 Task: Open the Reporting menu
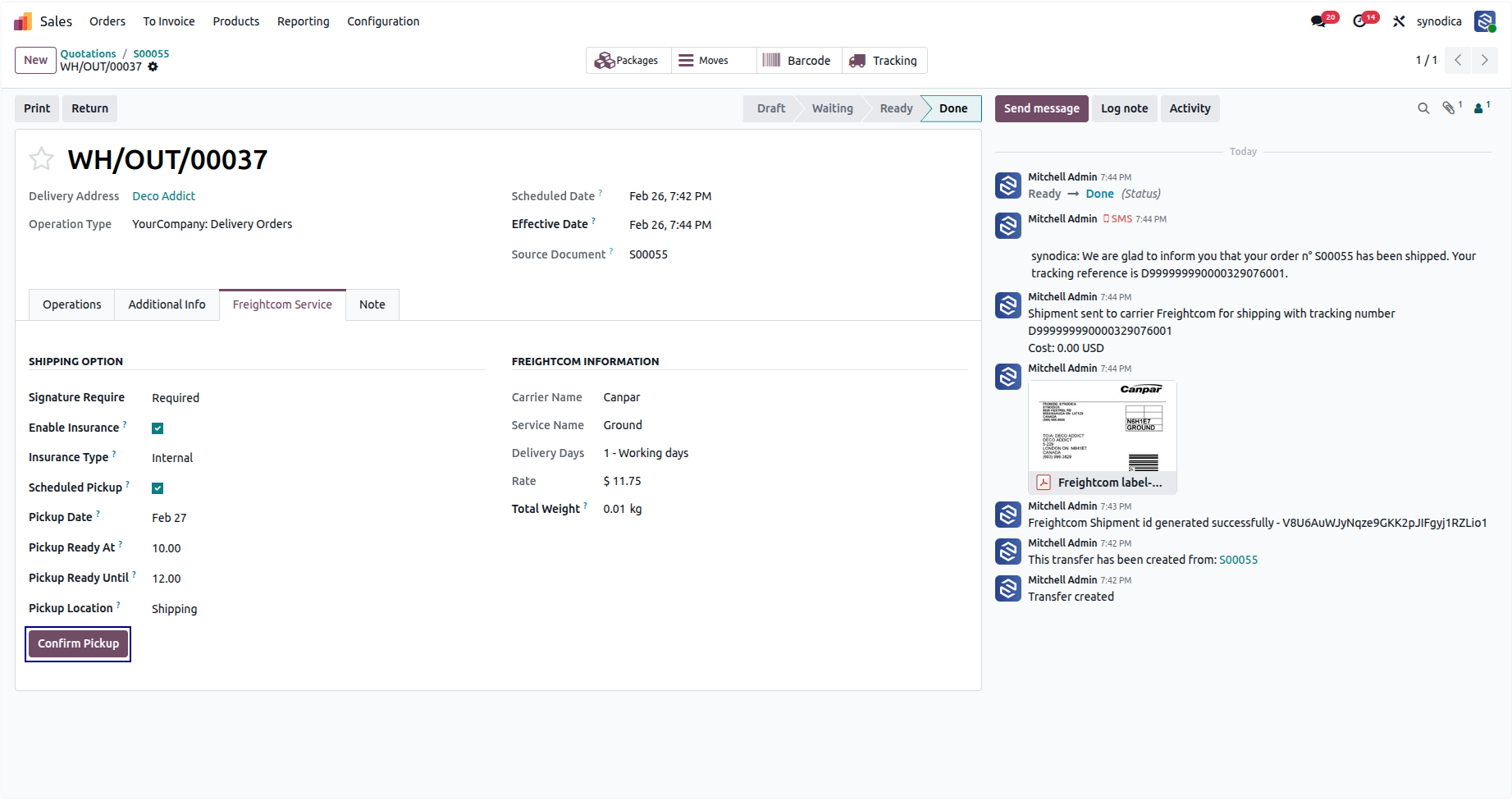304,21
